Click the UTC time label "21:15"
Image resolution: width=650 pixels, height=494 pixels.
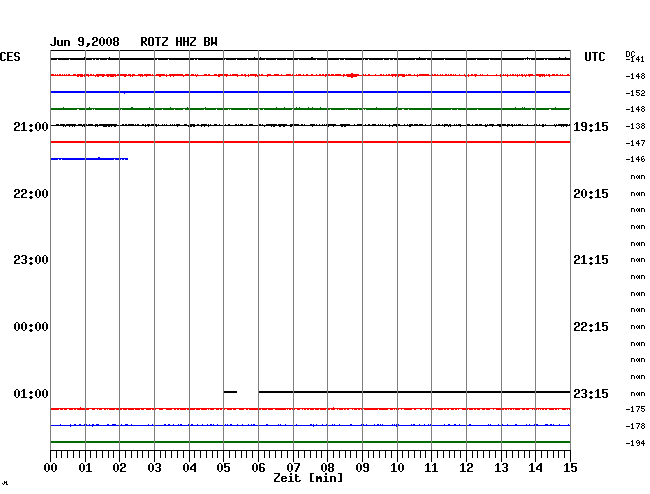591,260
